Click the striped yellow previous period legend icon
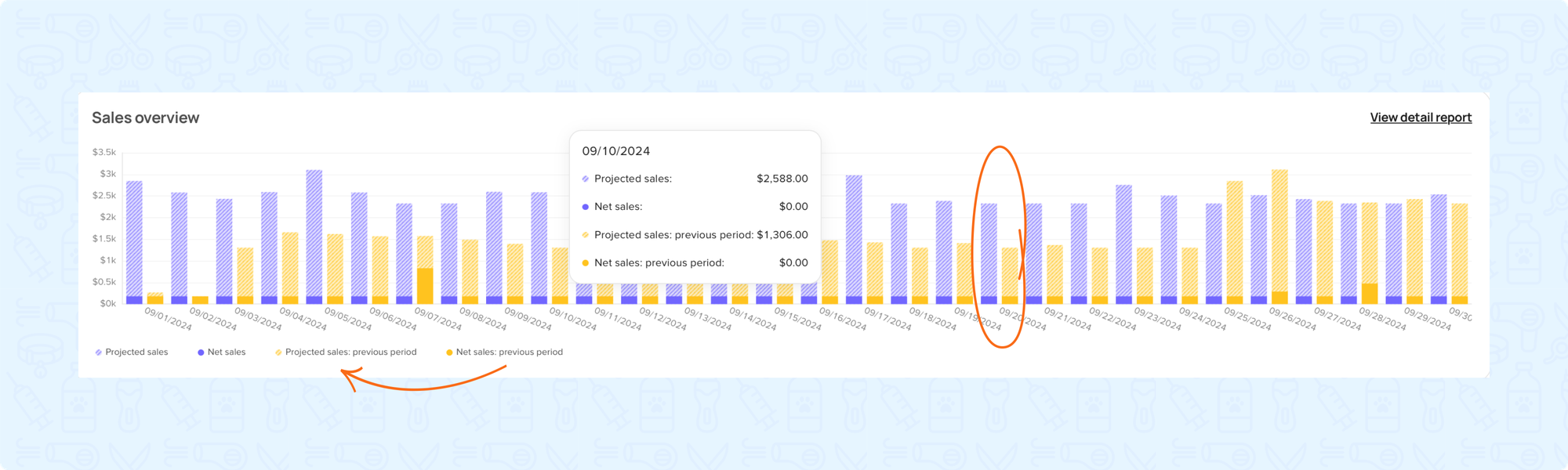 tap(278, 352)
